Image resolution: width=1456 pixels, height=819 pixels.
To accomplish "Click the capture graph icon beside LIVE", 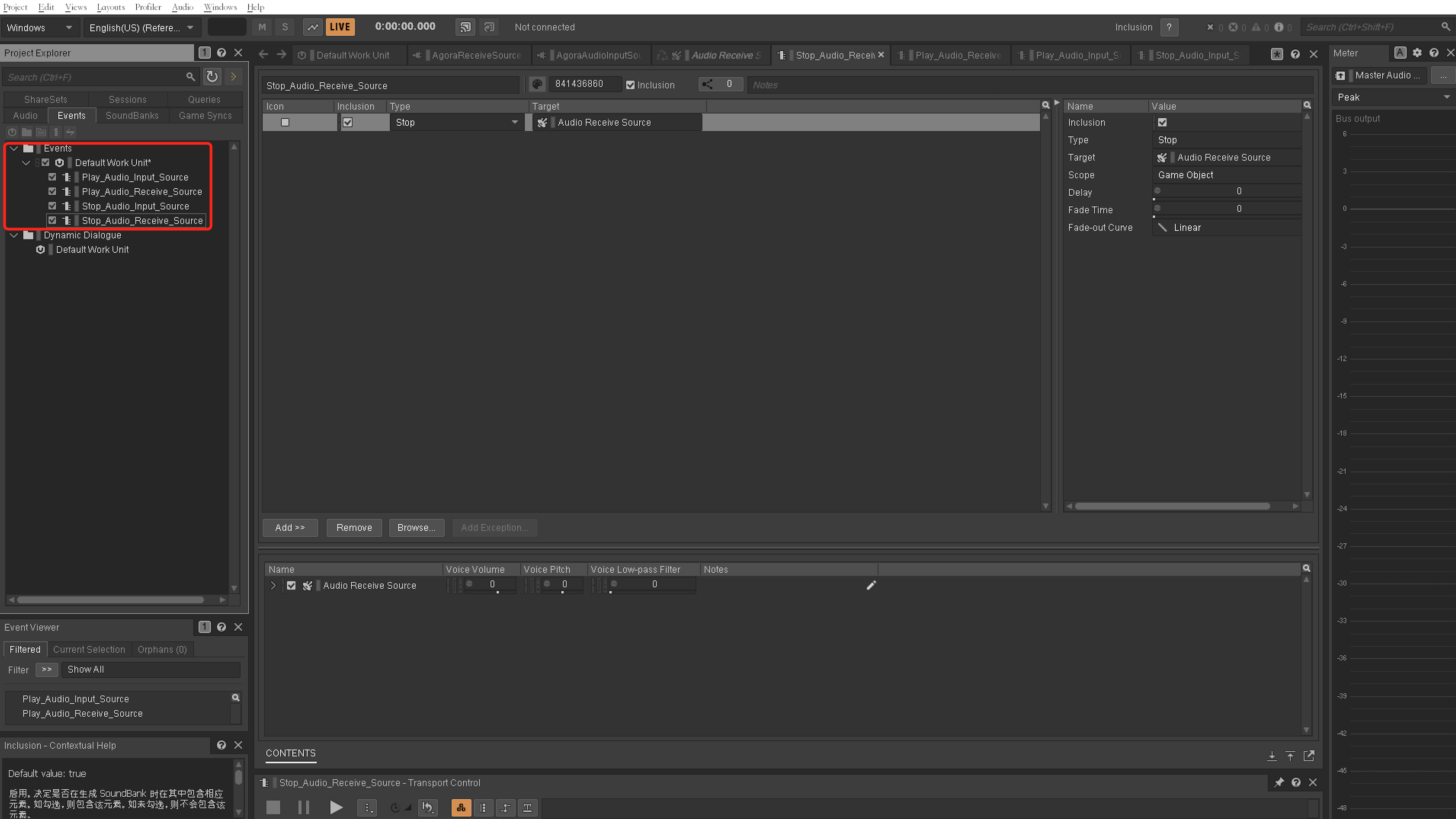I will [x=313, y=27].
